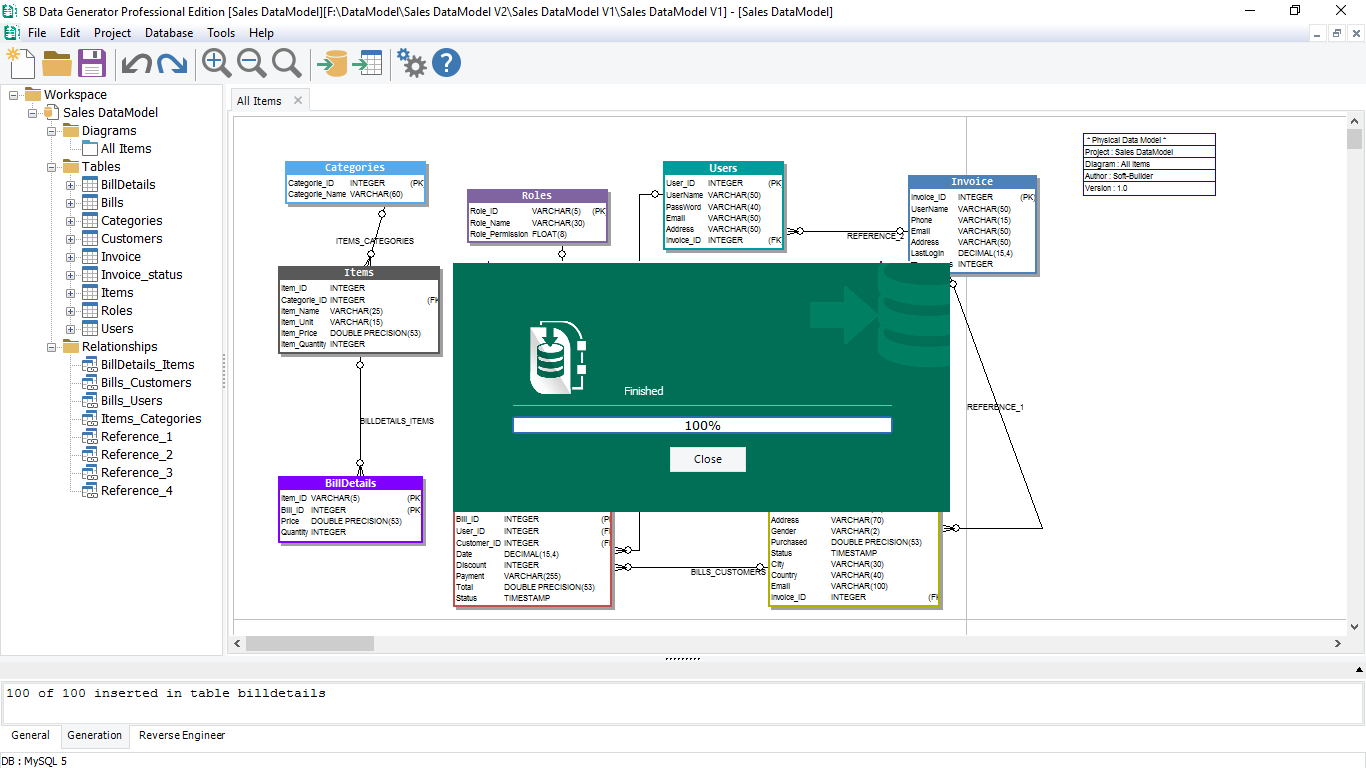Zoom in on the diagram
The image size is (1366, 768).
[216, 63]
